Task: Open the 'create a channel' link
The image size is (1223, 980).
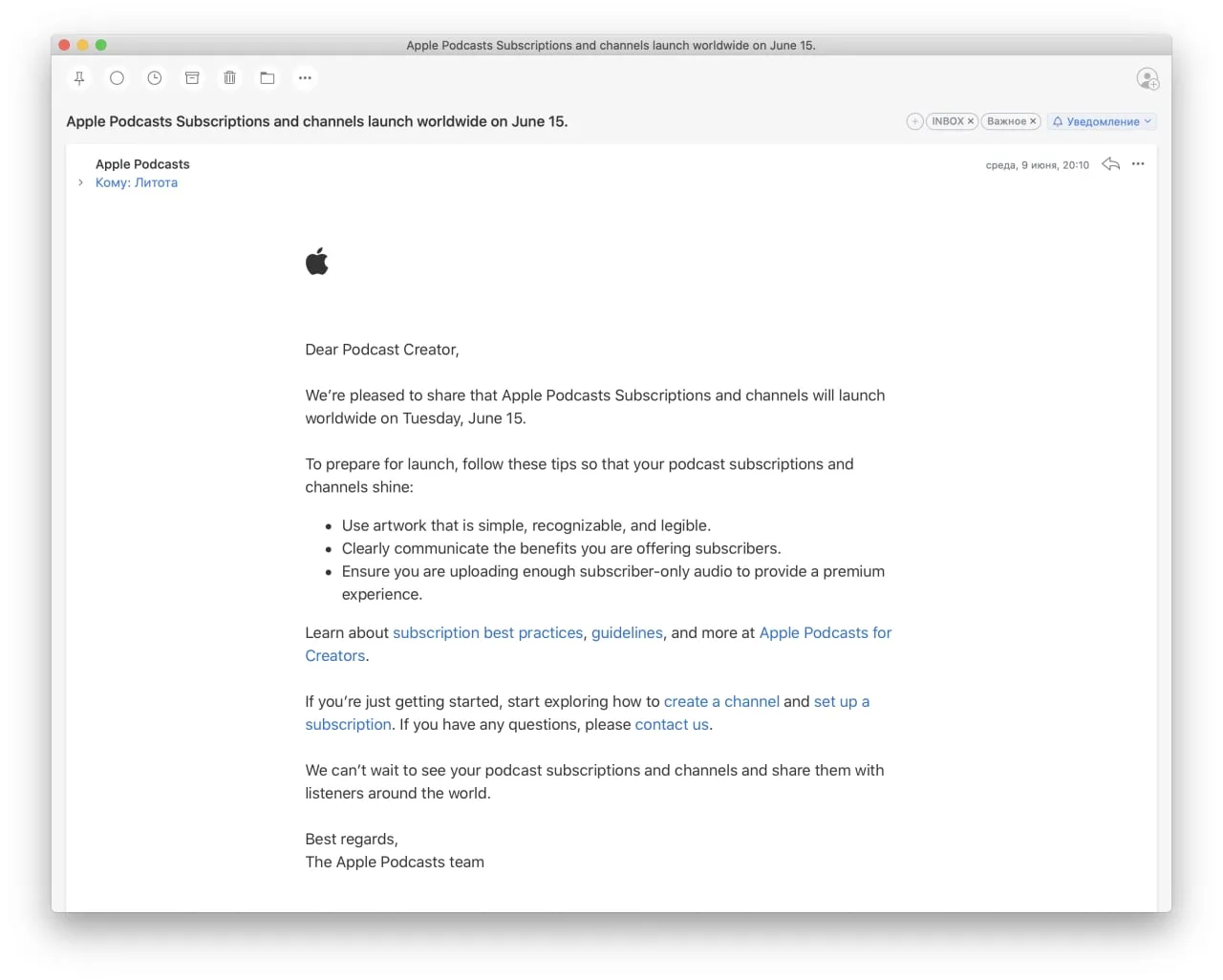Action: (x=721, y=701)
